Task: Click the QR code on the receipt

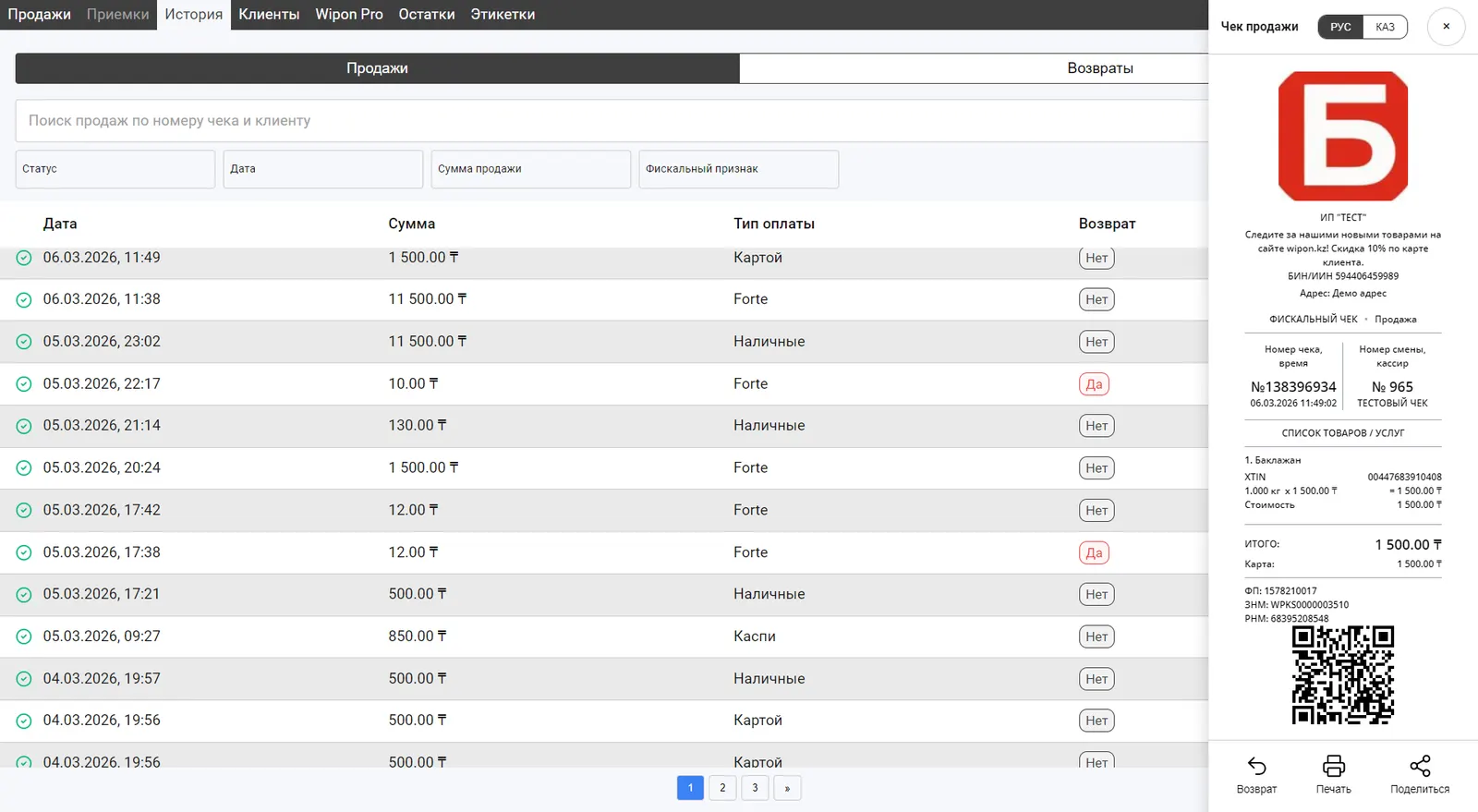Action: click(1342, 674)
